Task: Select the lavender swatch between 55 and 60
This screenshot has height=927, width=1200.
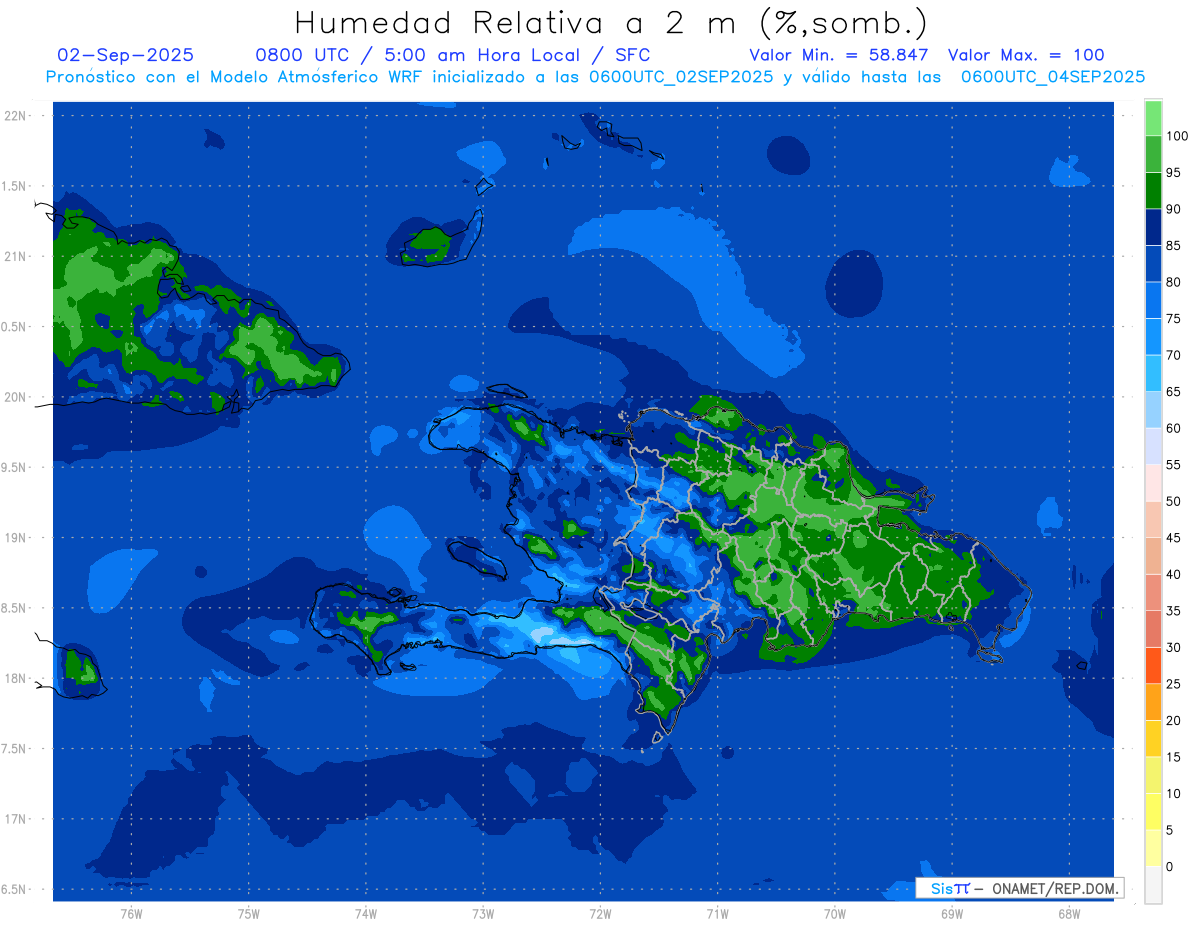Action: pos(1153,446)
